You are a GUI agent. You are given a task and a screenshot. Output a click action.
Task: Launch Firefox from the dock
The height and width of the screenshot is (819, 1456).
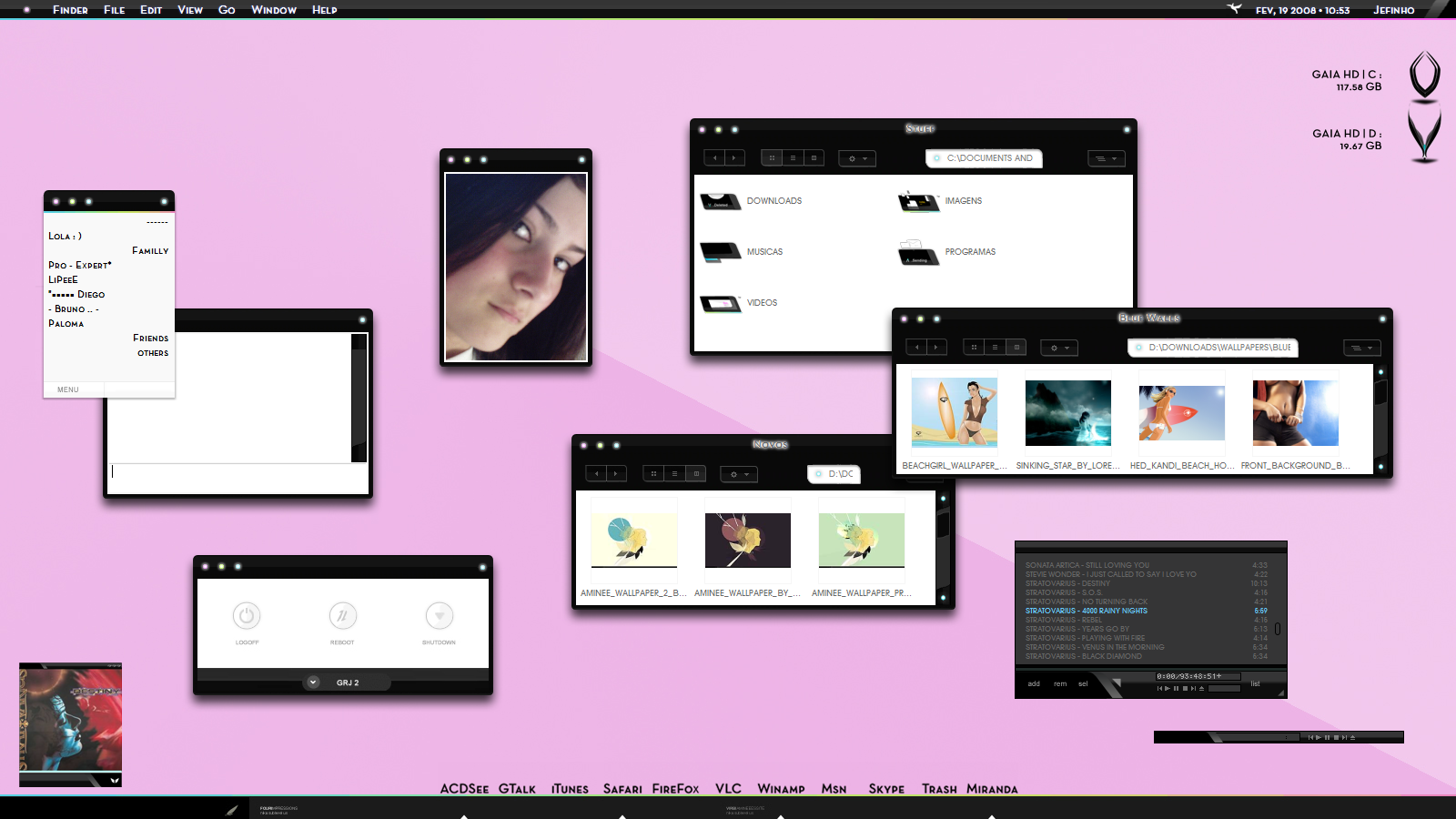(x=675, y=789)
